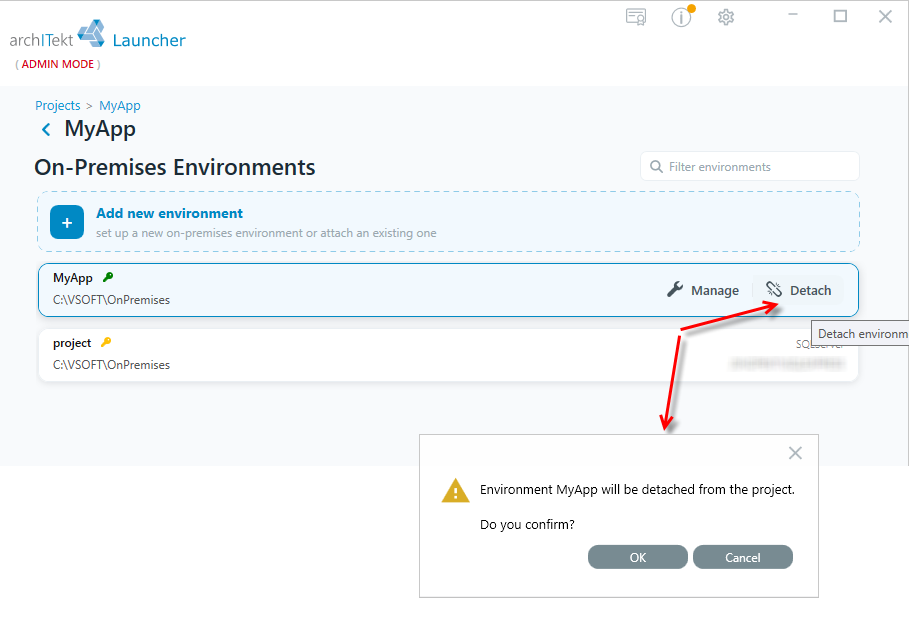Go back using the left chevron

pos(46,129)
